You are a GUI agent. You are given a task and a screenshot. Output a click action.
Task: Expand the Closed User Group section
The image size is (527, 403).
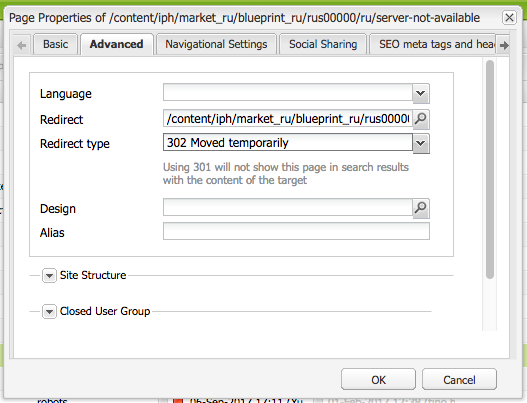point(49,312)
